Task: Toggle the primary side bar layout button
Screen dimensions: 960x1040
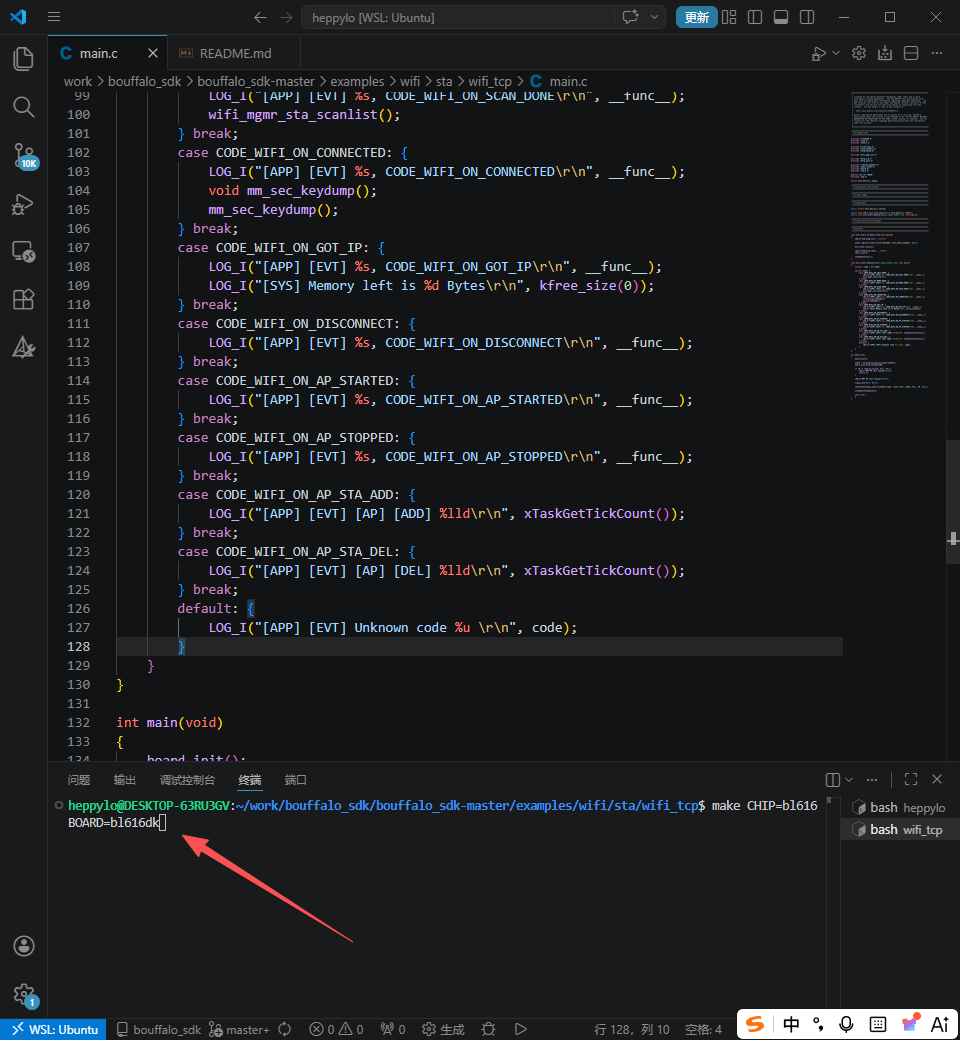Action: coord(755,17)
